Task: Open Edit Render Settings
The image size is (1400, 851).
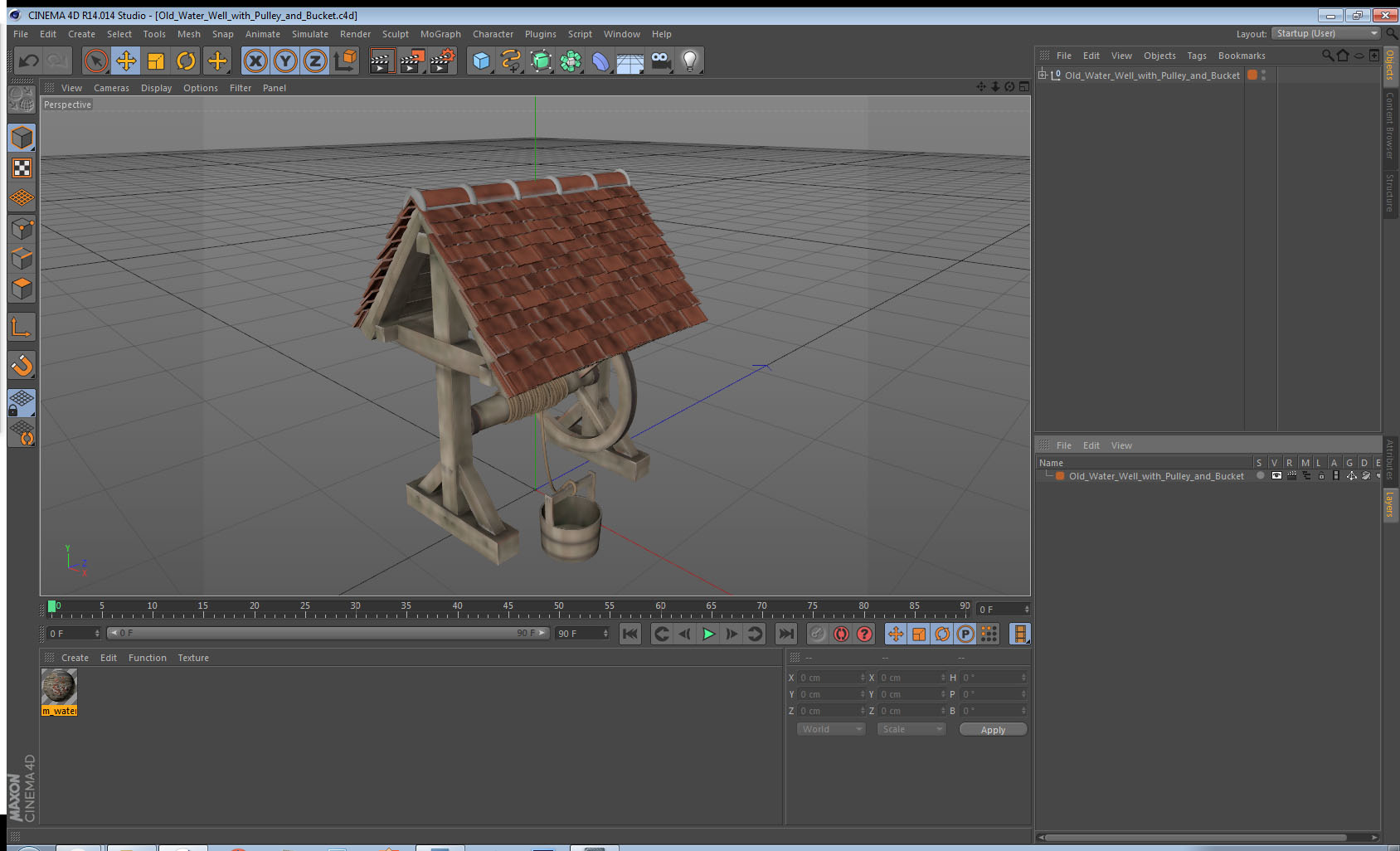Action: 443,61
